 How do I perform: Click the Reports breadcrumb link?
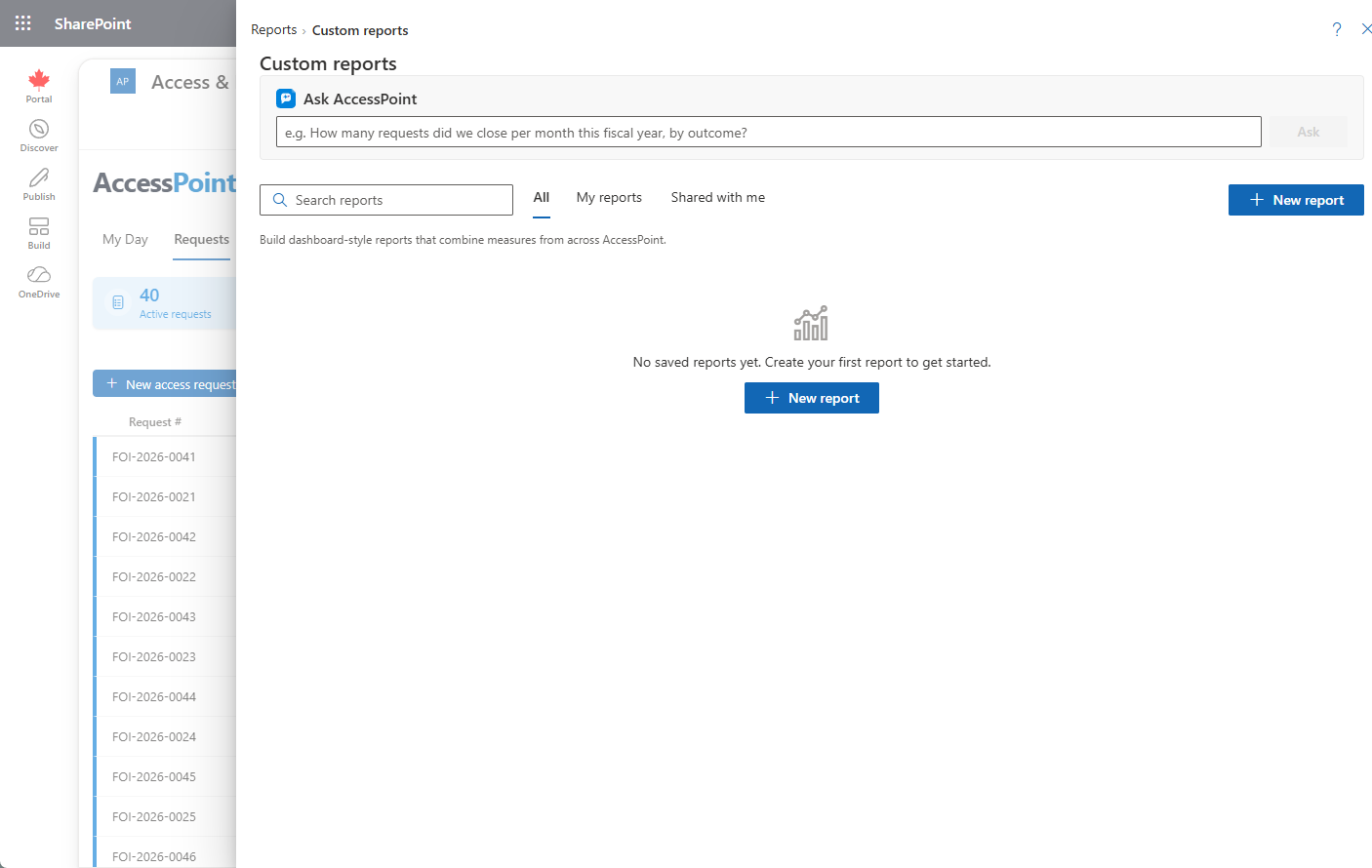(x=273, y=30)
